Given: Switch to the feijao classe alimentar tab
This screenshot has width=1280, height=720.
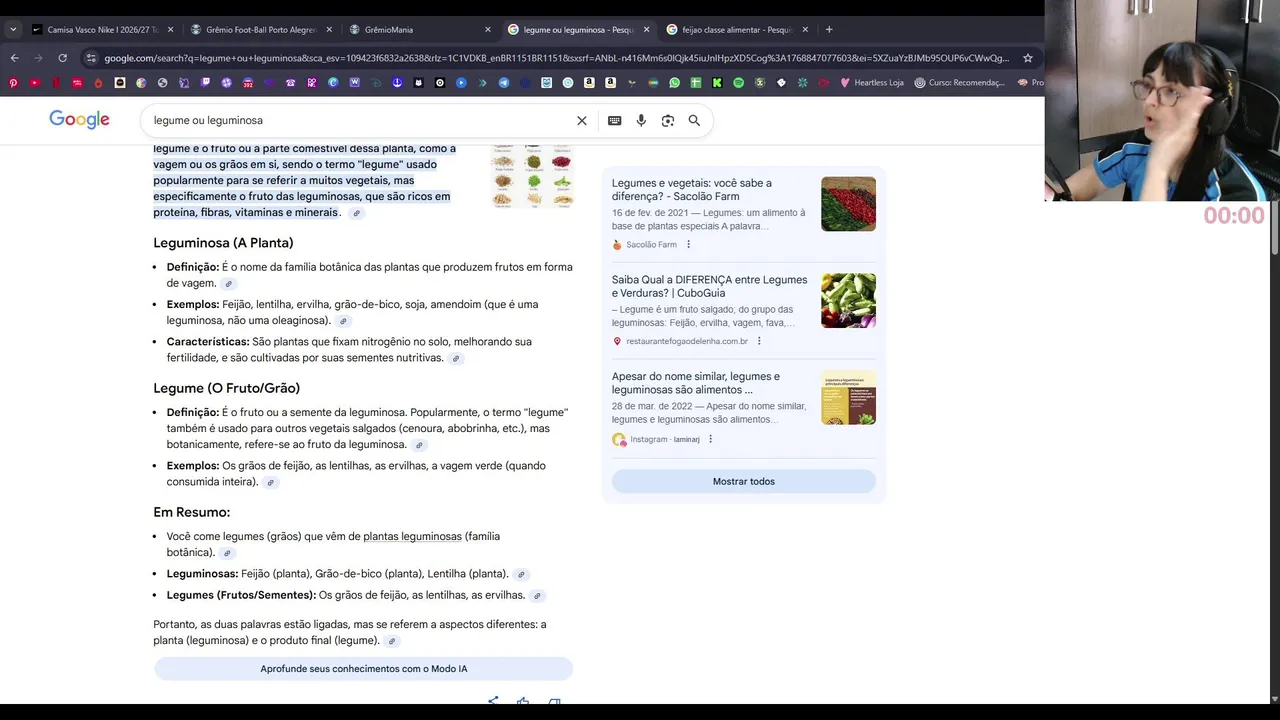Looking at the screenshot, I should pos(735,29).
